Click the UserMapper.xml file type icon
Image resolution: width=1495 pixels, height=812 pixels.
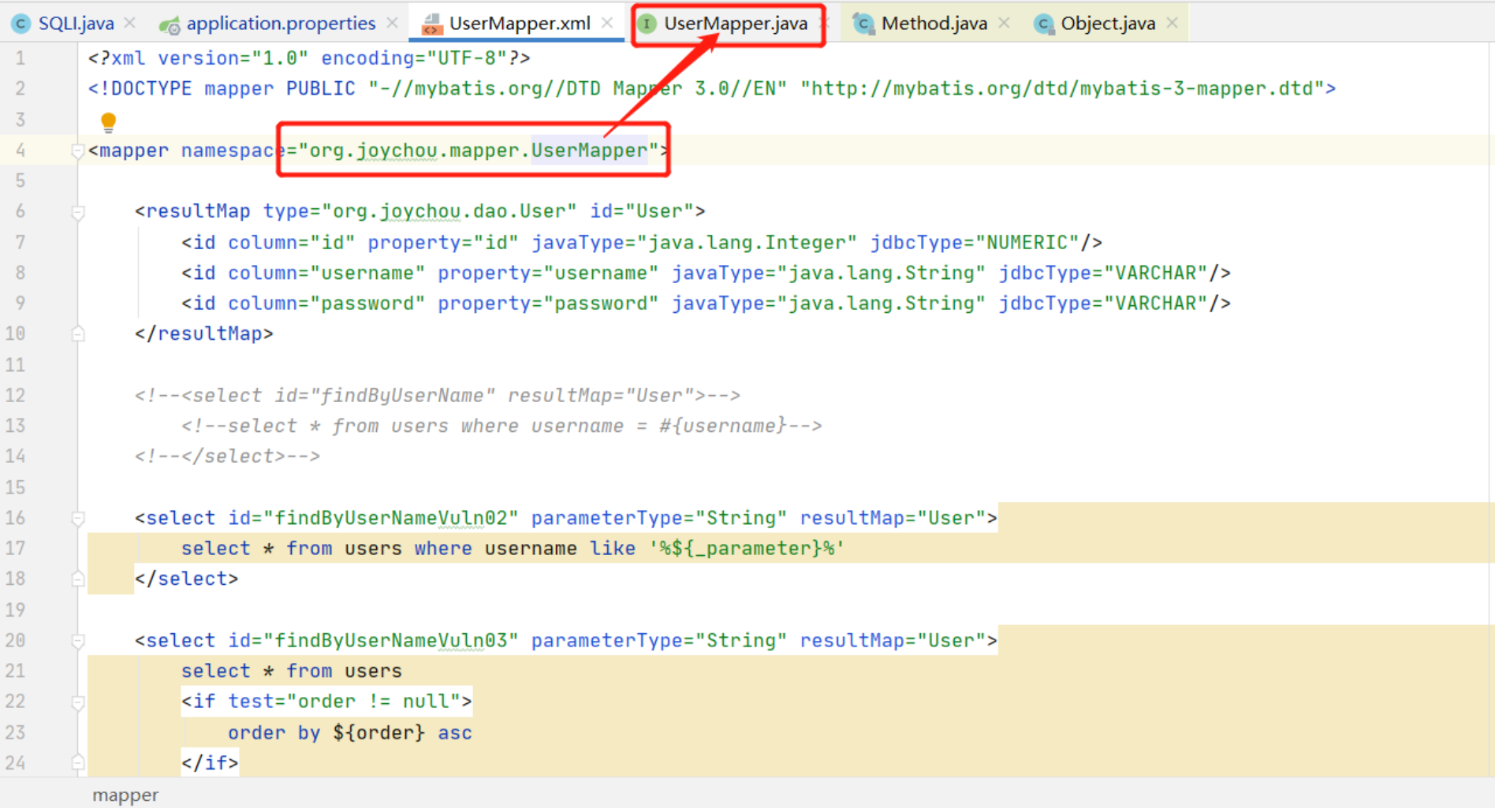(x=431, y=24)
